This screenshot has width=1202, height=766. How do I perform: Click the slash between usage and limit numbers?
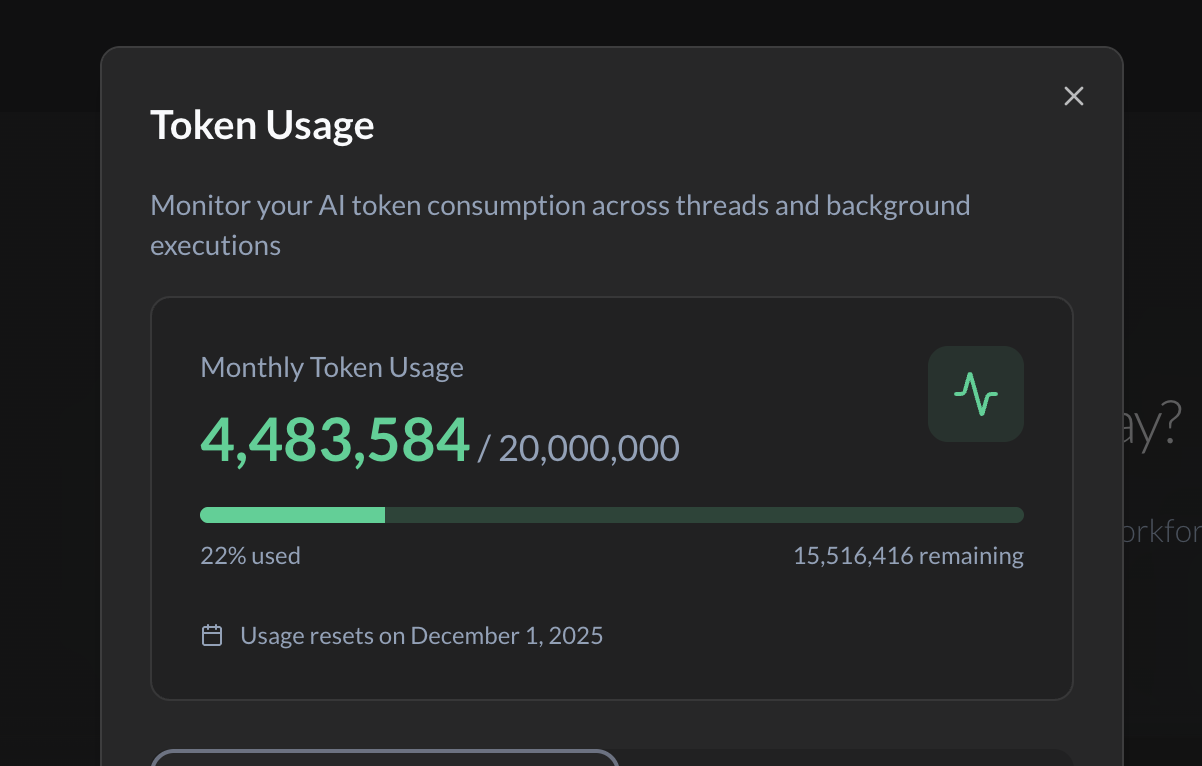pos(484,448)
